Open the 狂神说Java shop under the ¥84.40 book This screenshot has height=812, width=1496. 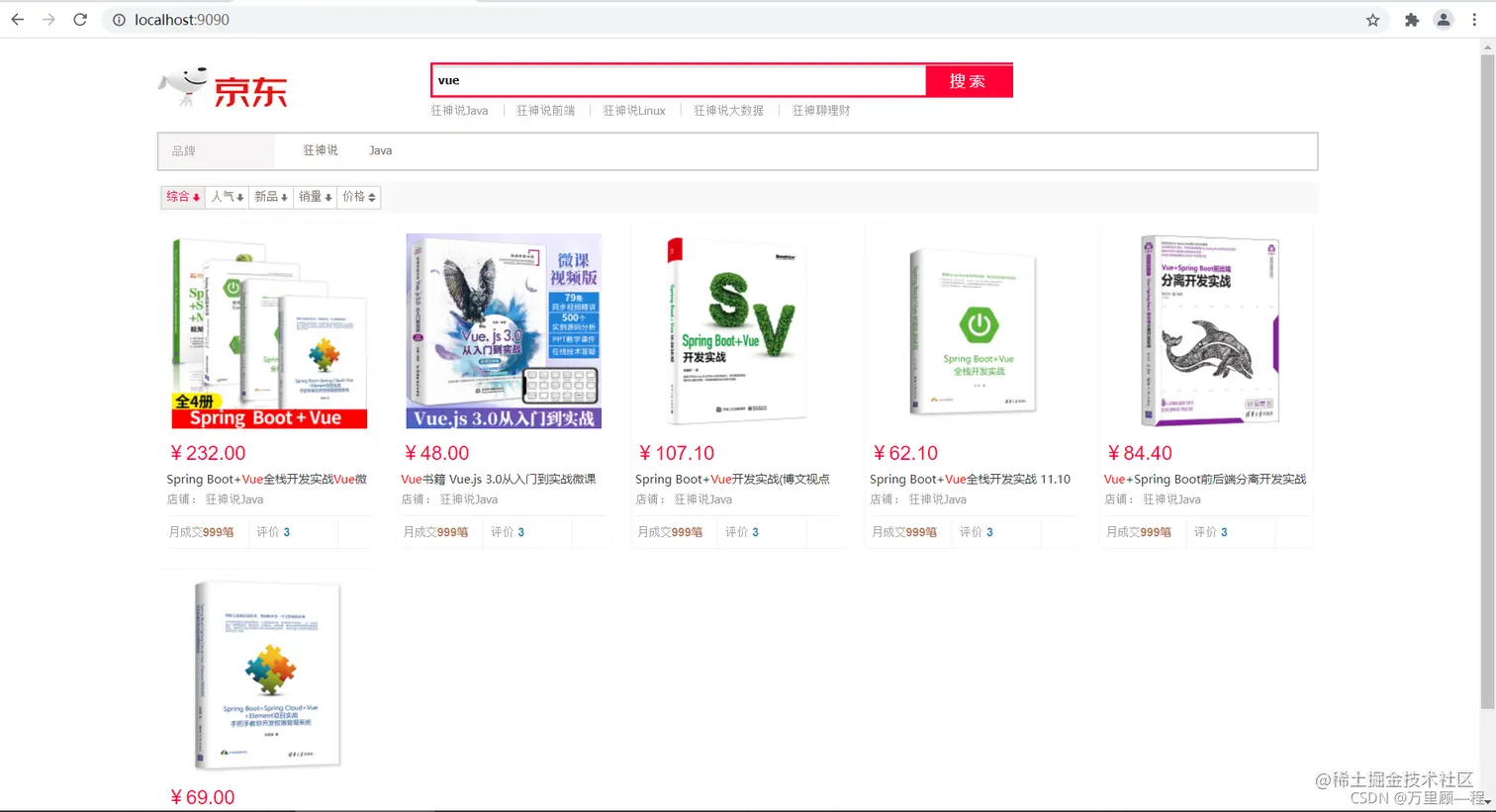pyautogui.click(x=1172, y=499)
